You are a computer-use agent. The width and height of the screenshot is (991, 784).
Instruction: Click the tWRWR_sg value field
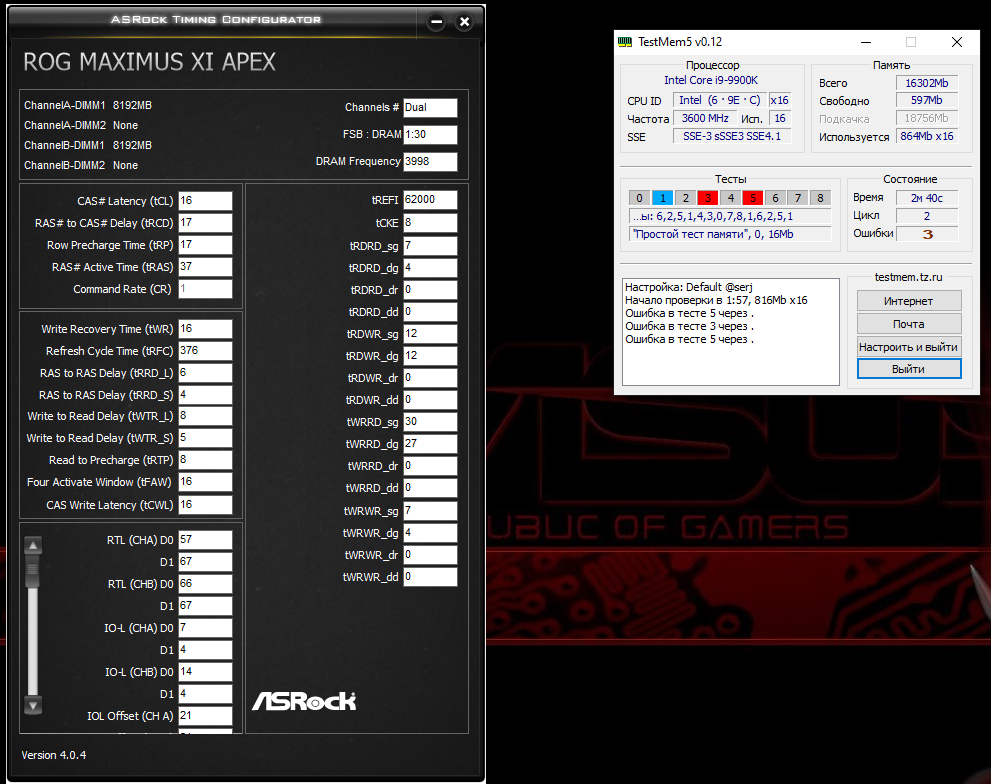[x=430, y=511]
